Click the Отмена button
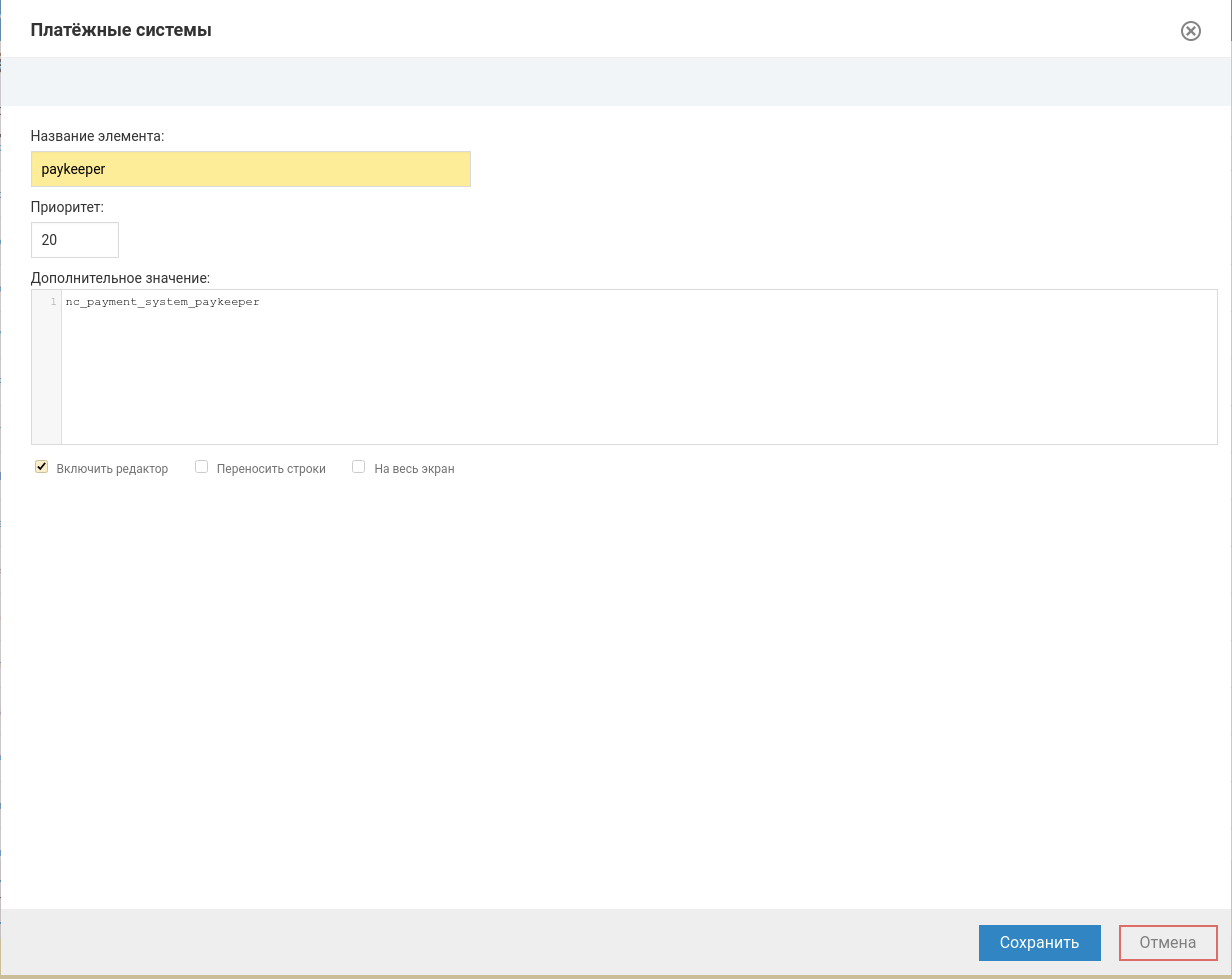1232x979 pixels. (x=1167, y=942)
